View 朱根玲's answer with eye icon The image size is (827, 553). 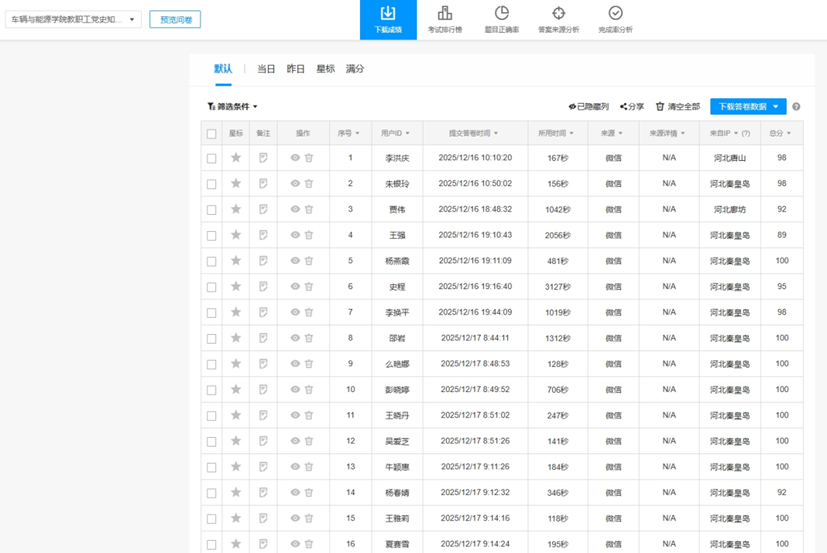click(295, 184)
